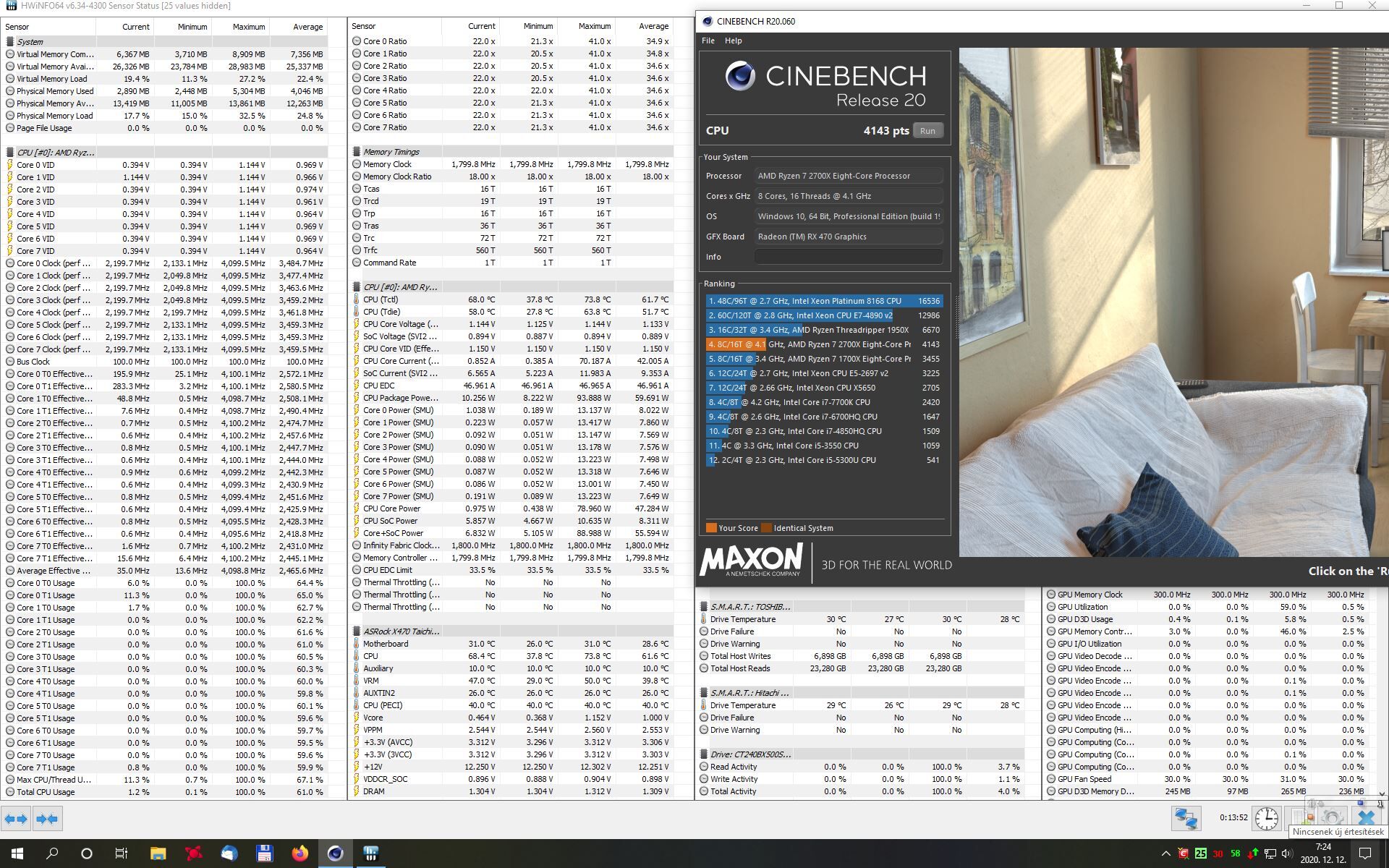Select the Vcore sensor row
Viewport: 1389px width, 868px height.
[x=511, y=718]
